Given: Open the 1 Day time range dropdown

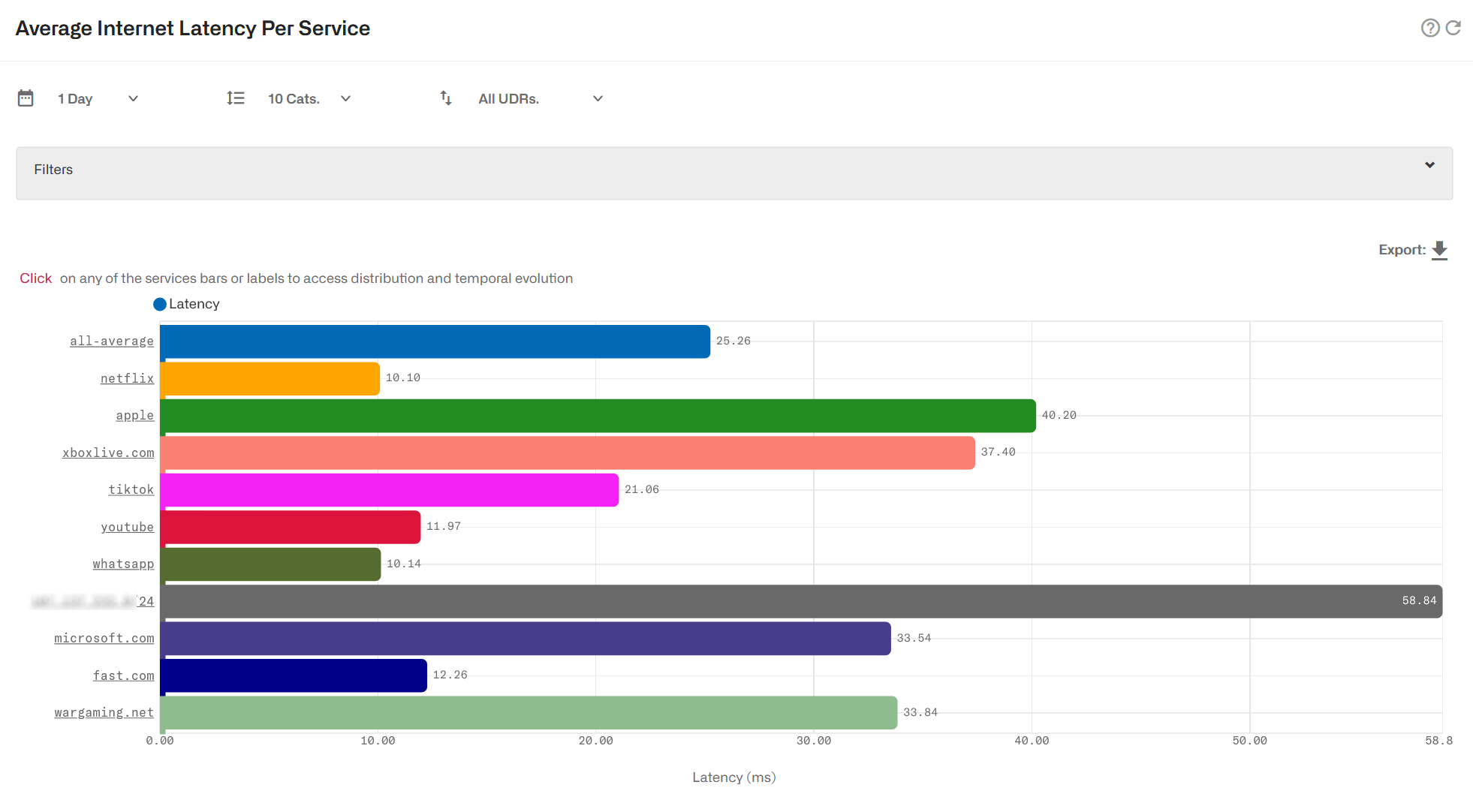Looking at the screenshot, I should 98,99.
